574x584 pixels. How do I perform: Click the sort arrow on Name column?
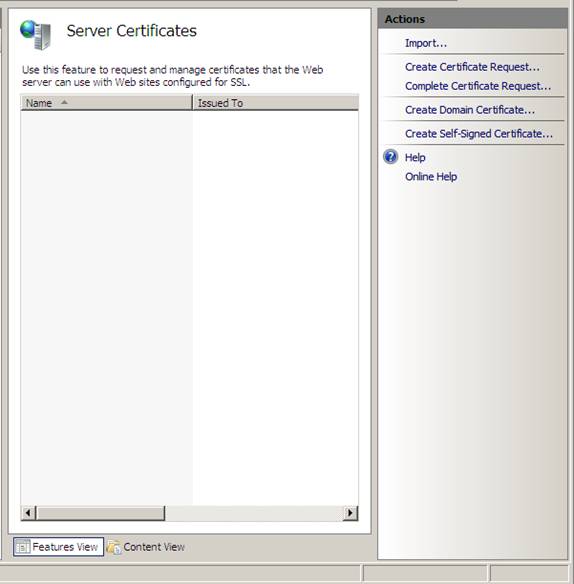(x=64, y=102)
